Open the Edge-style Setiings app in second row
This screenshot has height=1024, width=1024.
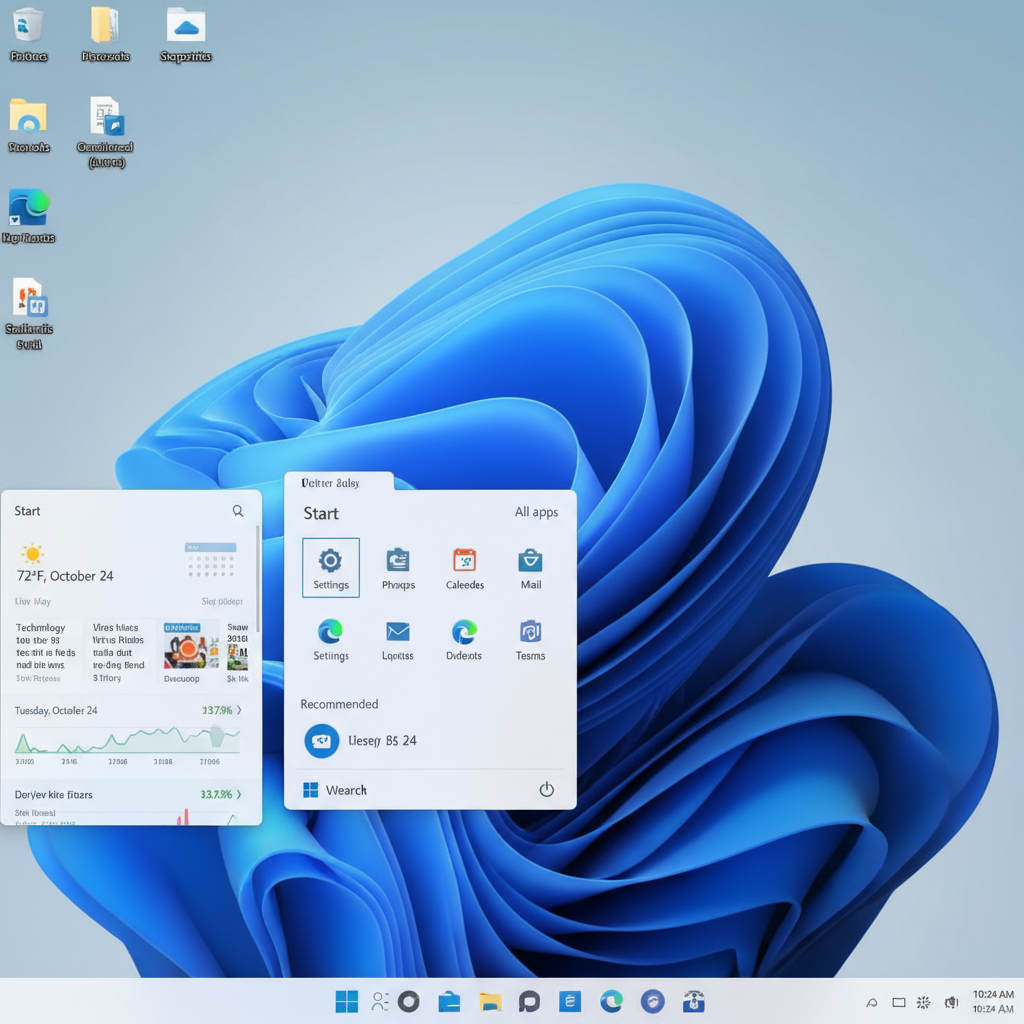point(330,639)
